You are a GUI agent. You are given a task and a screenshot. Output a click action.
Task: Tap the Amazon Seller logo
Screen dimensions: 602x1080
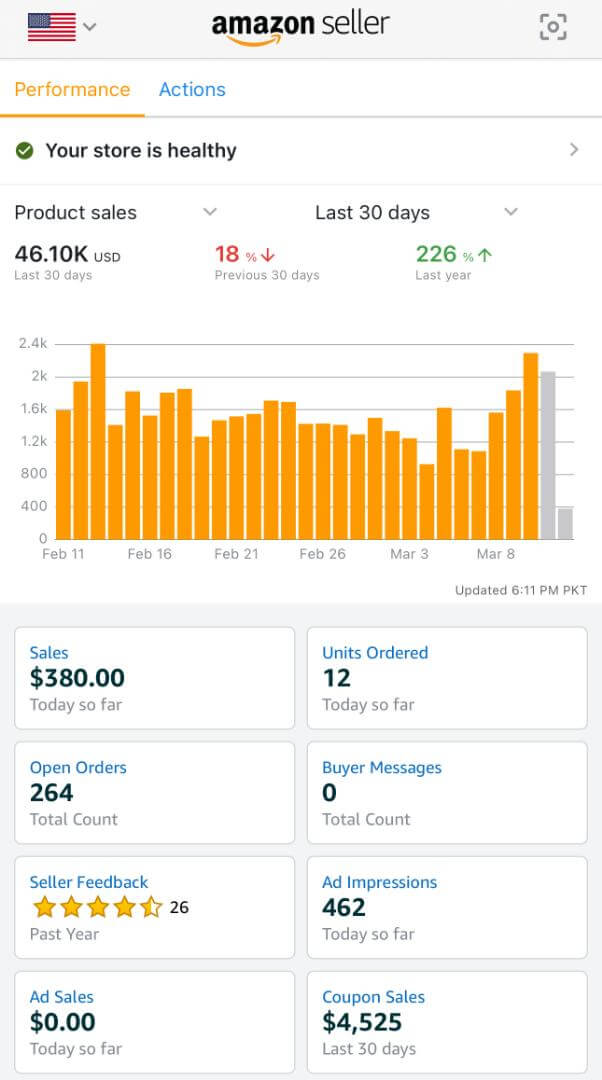point(300,27)
